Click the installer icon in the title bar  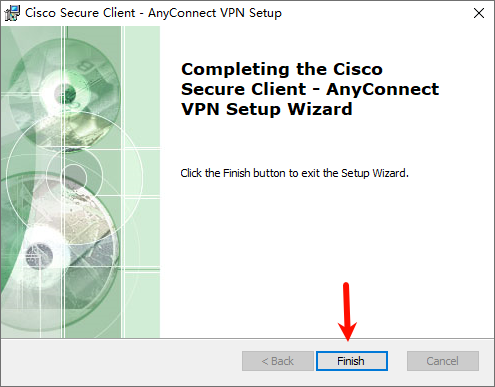pos(12,13)
